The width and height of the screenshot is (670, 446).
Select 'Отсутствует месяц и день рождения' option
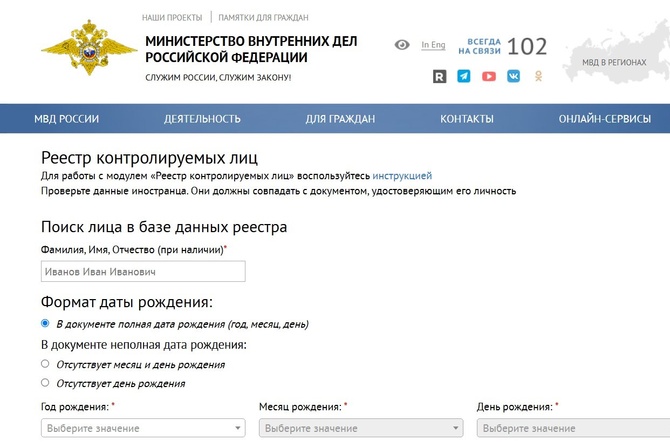(x=45, y=364)
